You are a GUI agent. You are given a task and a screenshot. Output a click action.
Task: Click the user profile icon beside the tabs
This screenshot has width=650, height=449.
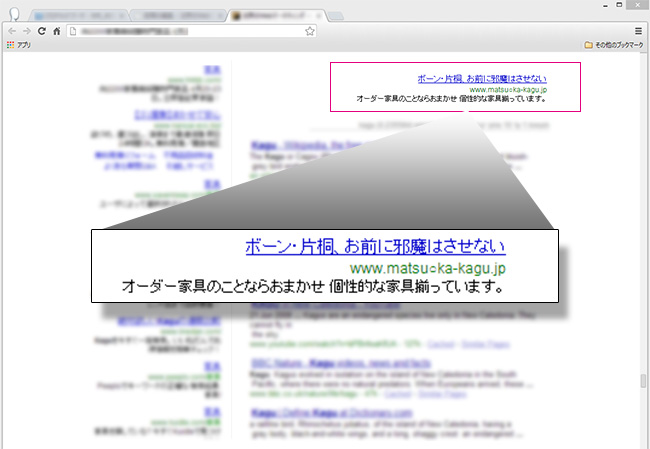pyautogui.click(x=14, y=14)
